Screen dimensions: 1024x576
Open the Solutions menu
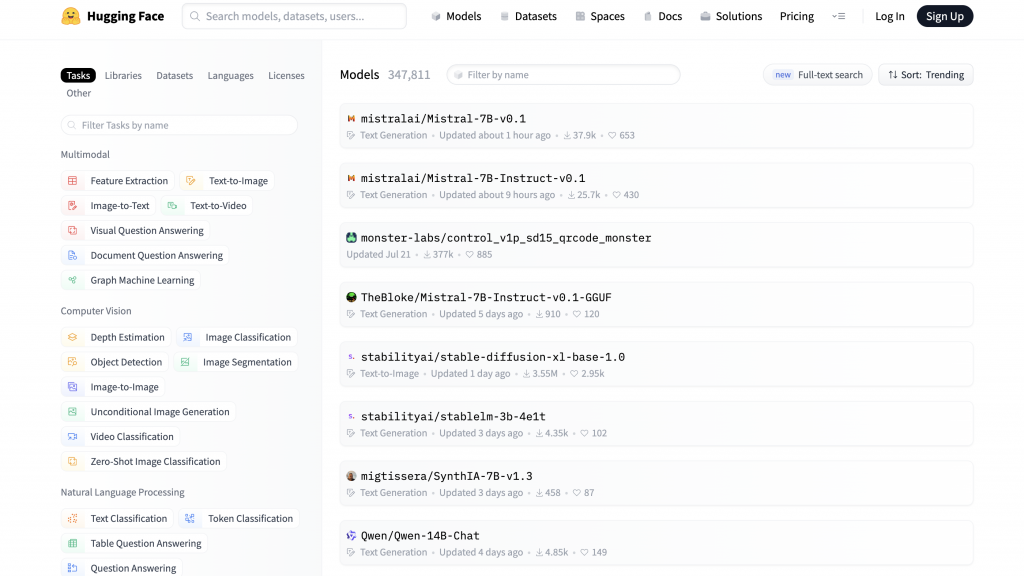(x=731, y=16)
